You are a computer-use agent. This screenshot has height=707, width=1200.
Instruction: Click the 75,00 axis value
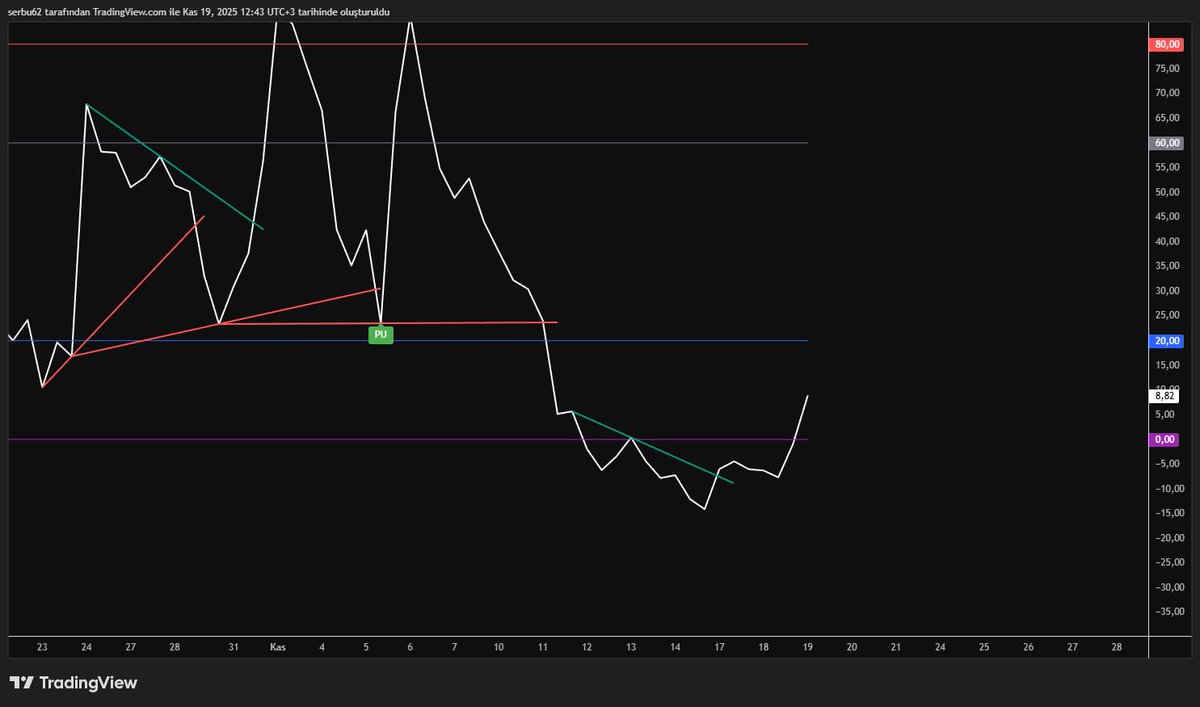[x=1166, y=69]
